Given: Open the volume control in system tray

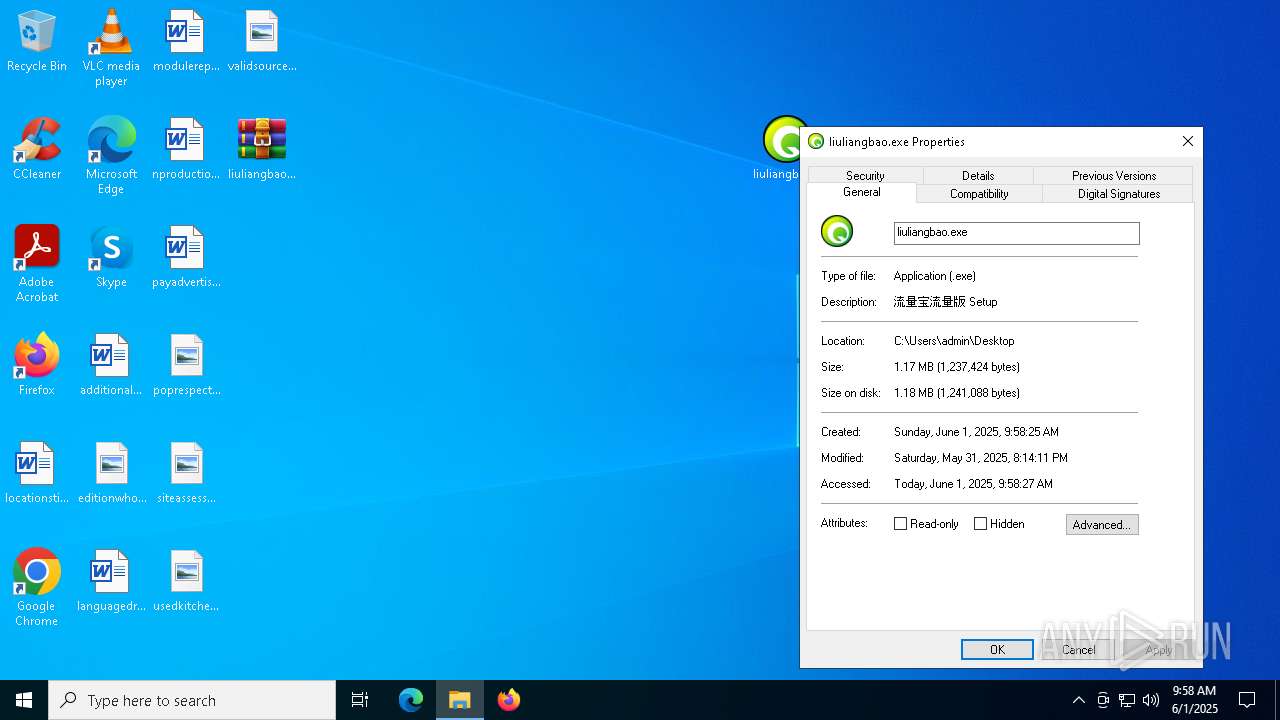Looking at the screenshot, I should (x=1151, y=700).
